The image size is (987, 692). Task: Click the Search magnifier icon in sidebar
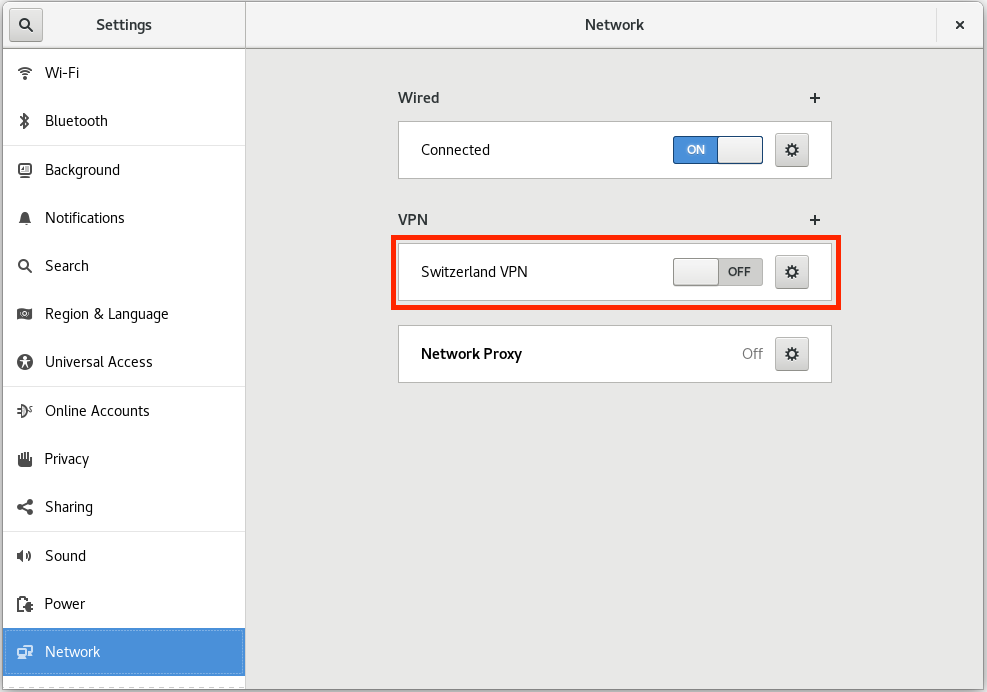point(25,266)
